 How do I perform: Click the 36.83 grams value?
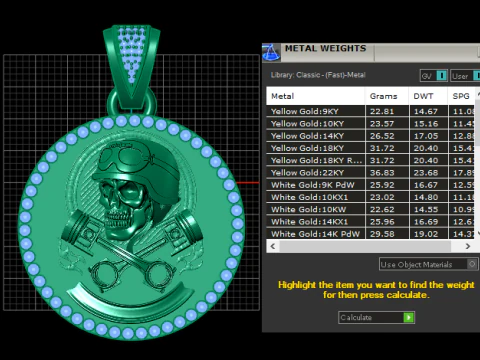point(382,173)
